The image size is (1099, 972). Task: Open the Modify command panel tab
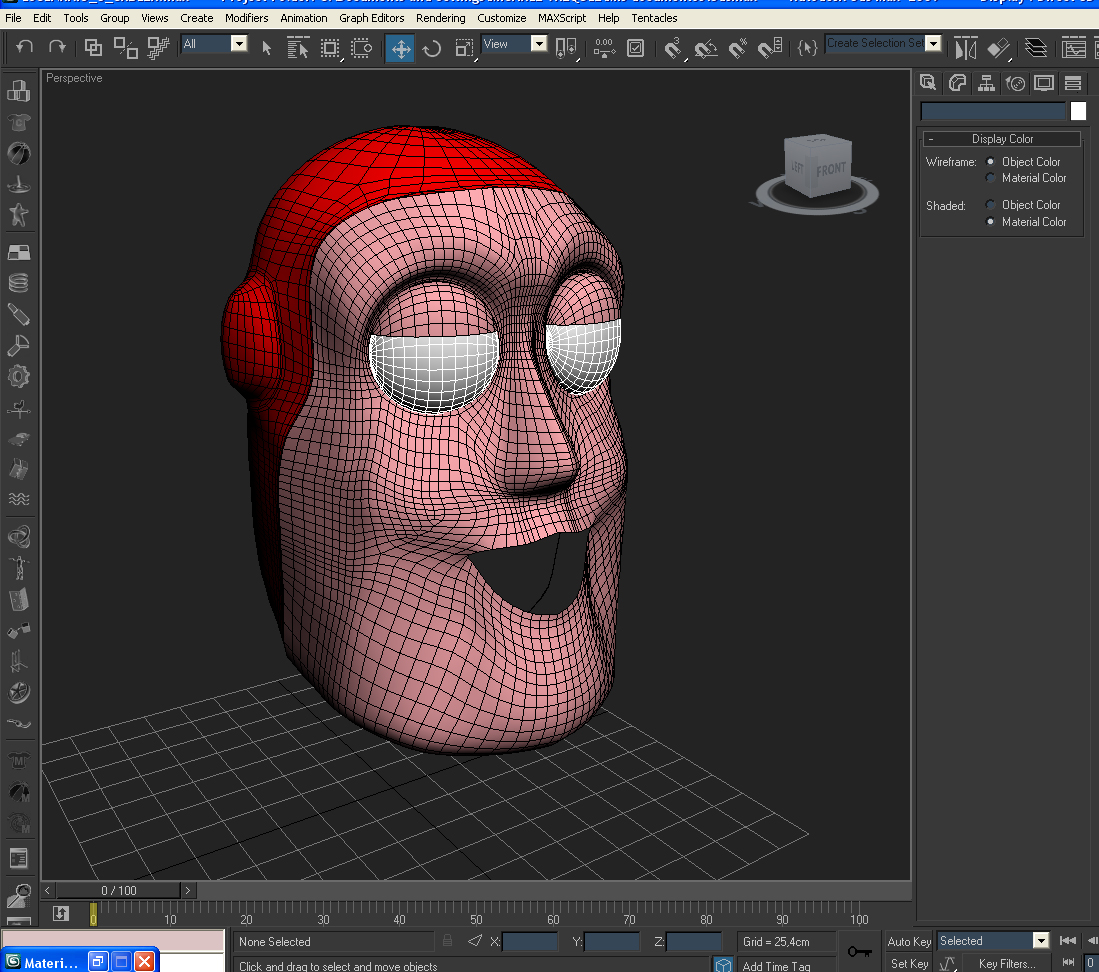[x=957, y=83]
